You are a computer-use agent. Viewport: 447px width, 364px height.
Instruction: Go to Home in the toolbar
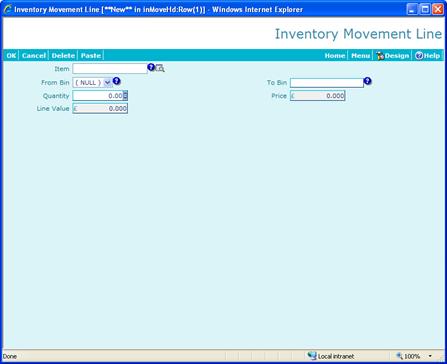click(335, 56)
